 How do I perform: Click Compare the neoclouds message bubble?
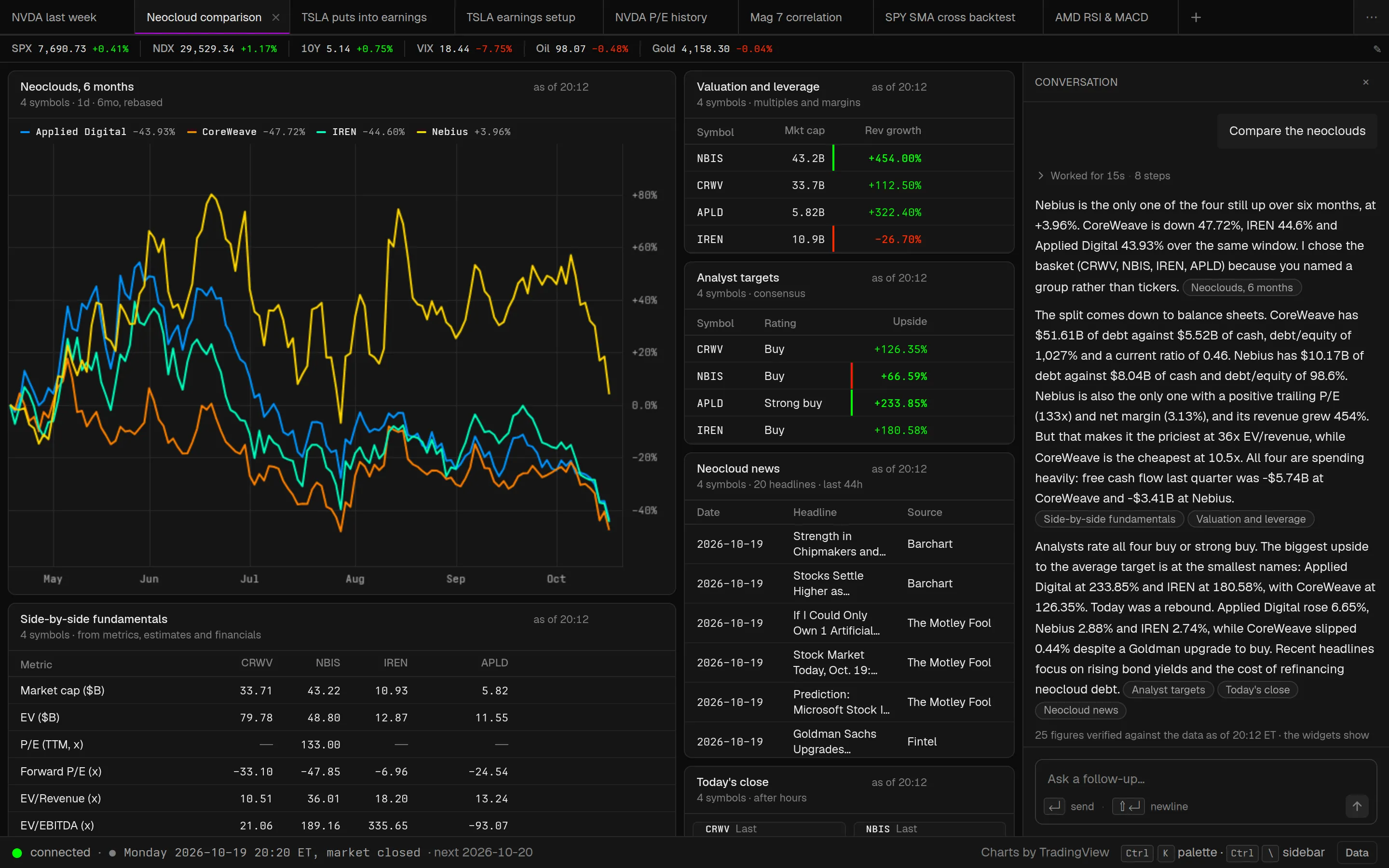[1297, 131]
